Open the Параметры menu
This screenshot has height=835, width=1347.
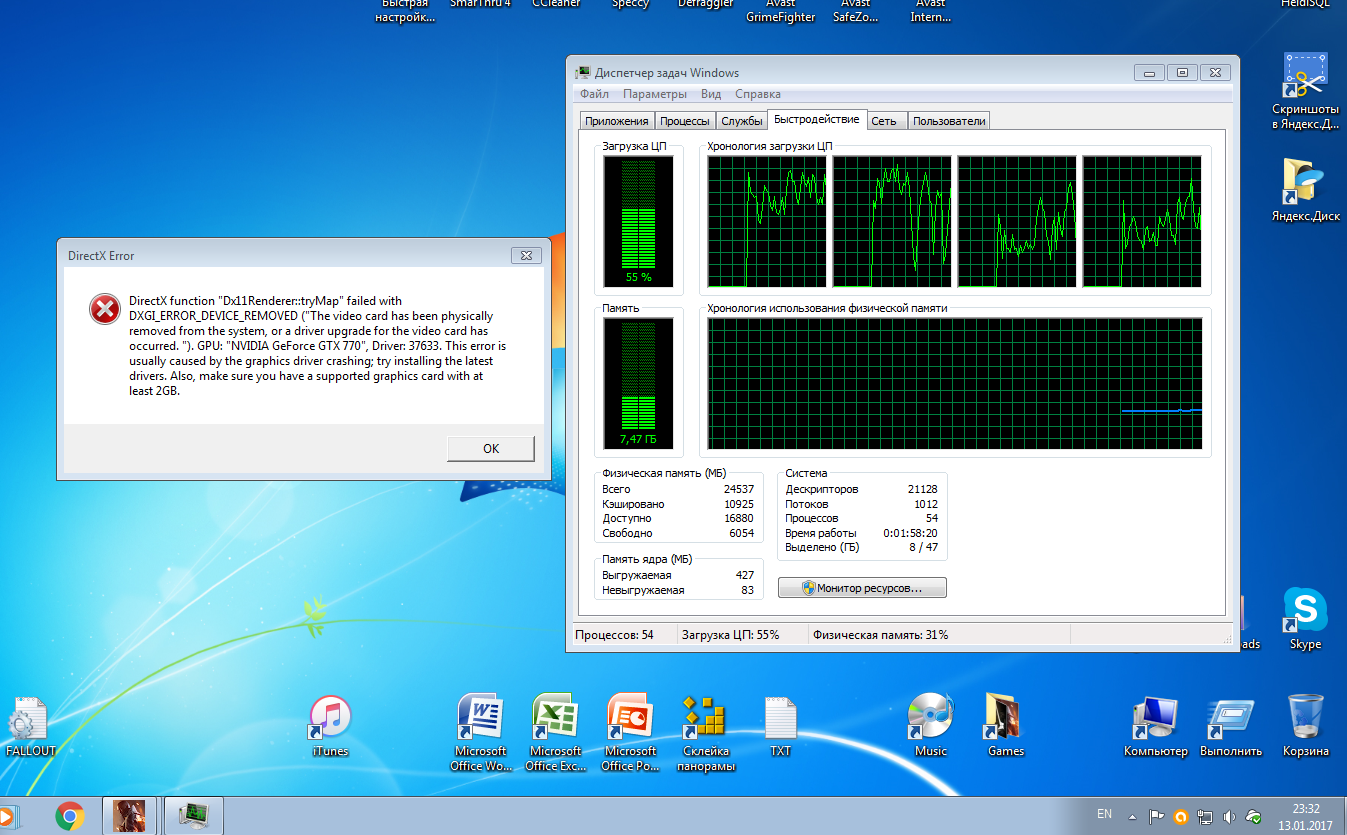[x=655, y=94]
